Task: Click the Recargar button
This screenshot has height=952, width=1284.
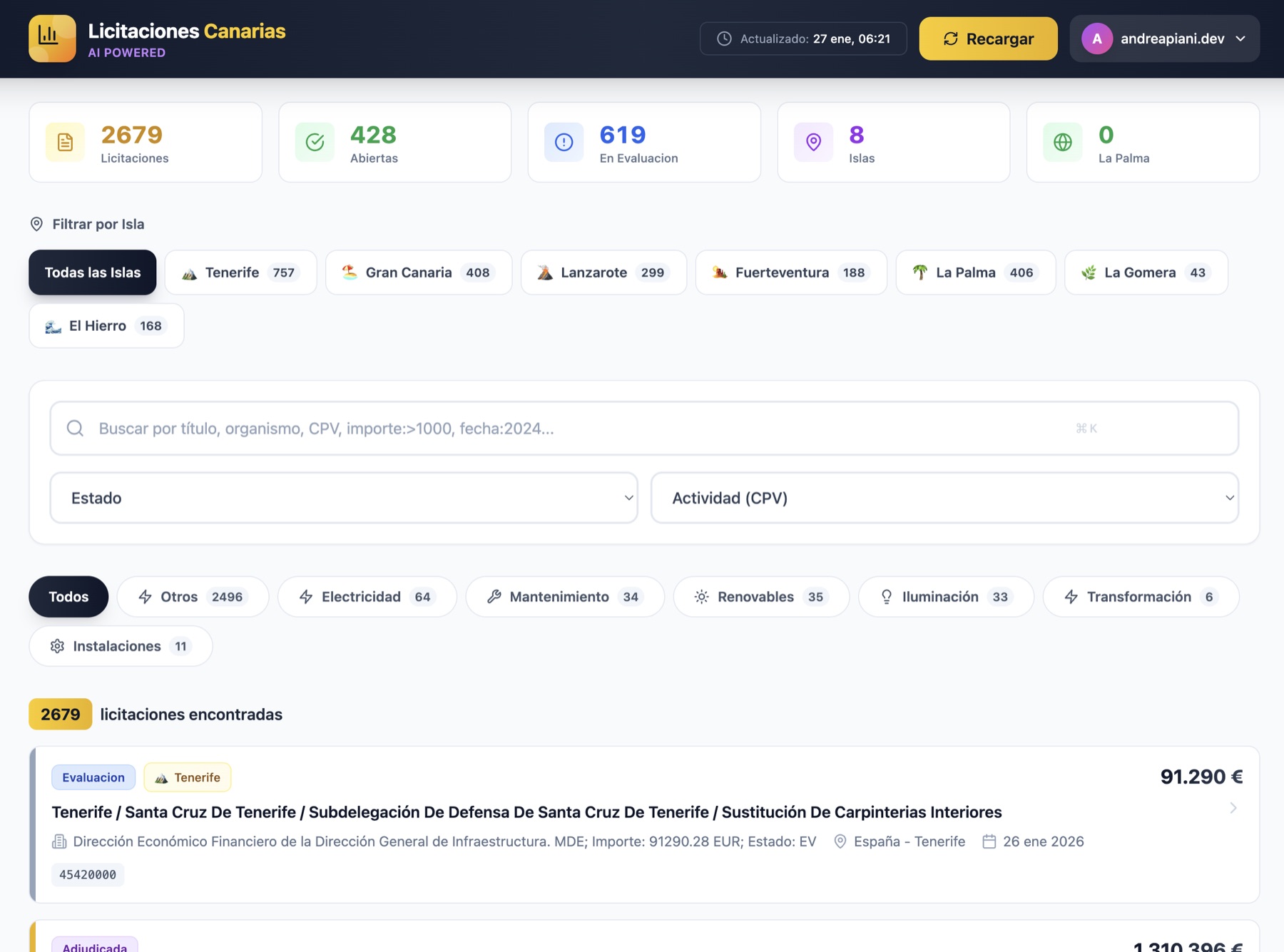Action: [988, 39]
